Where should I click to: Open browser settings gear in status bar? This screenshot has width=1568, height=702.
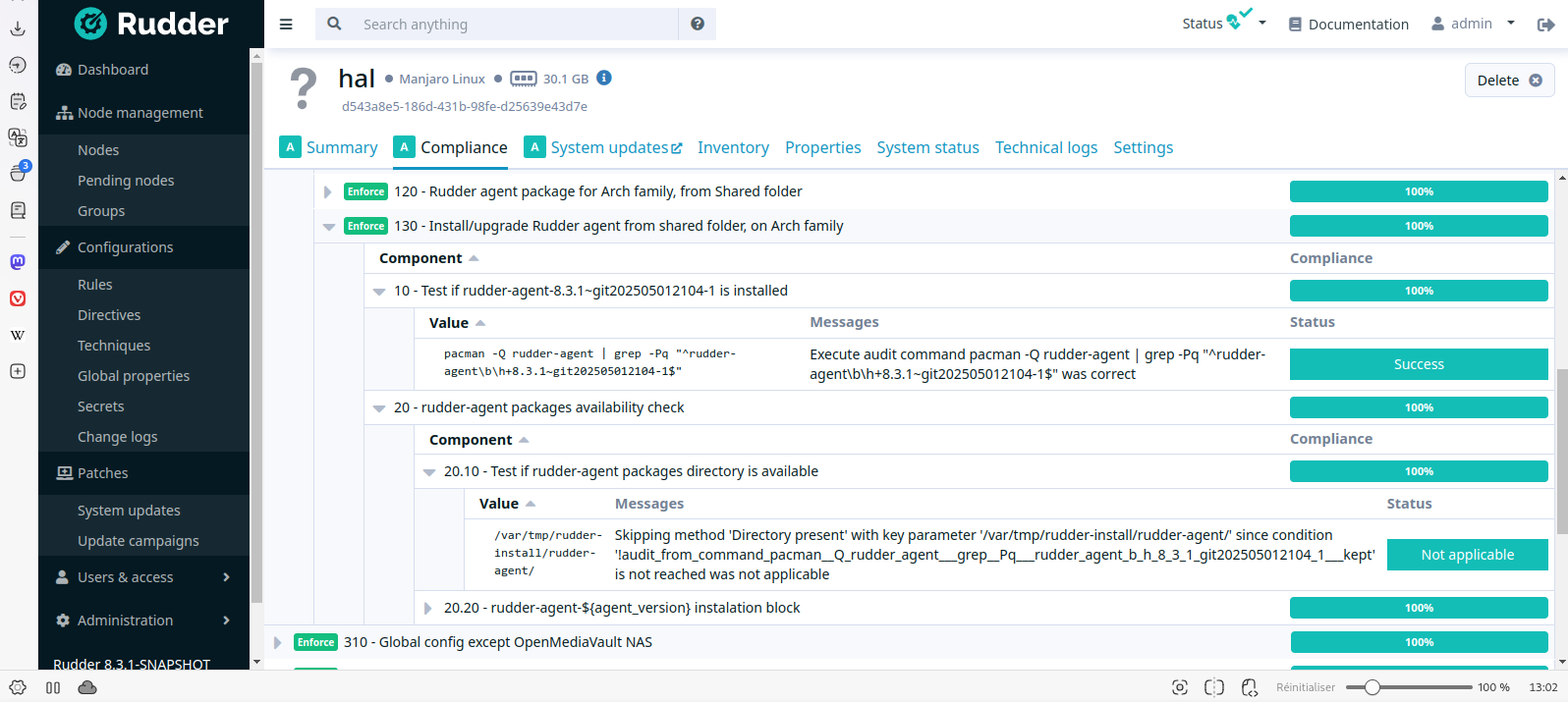click(18, 687)
